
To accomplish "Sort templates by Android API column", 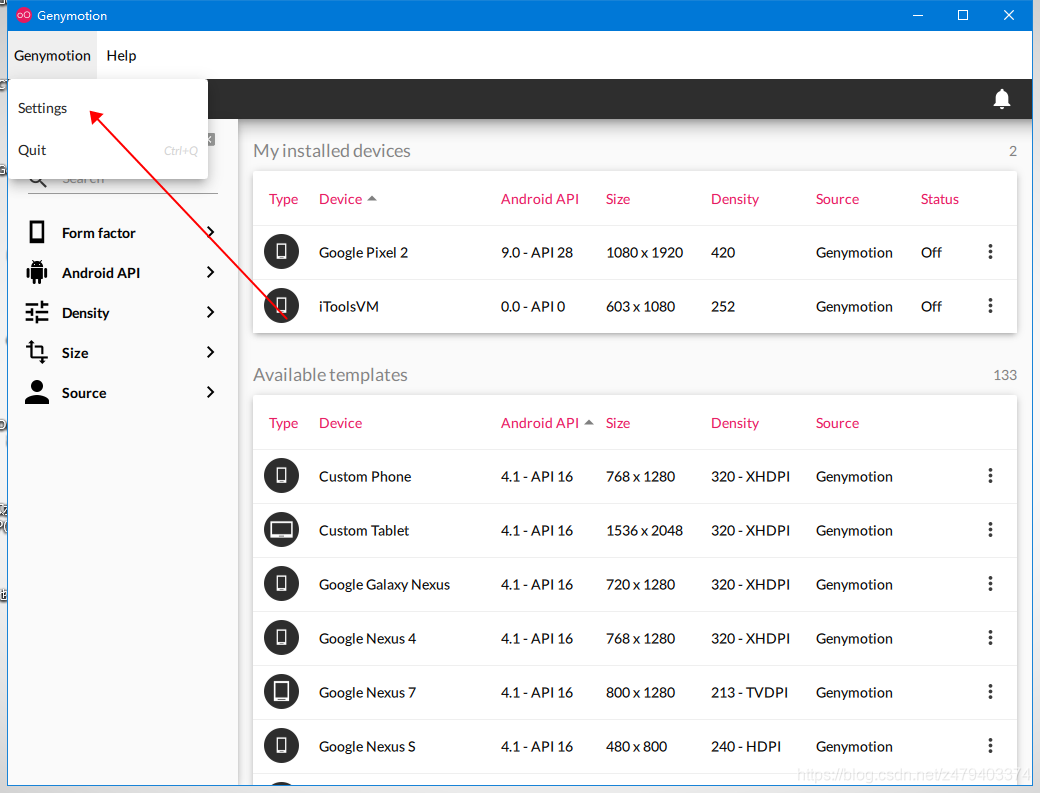I will (539, 423).
